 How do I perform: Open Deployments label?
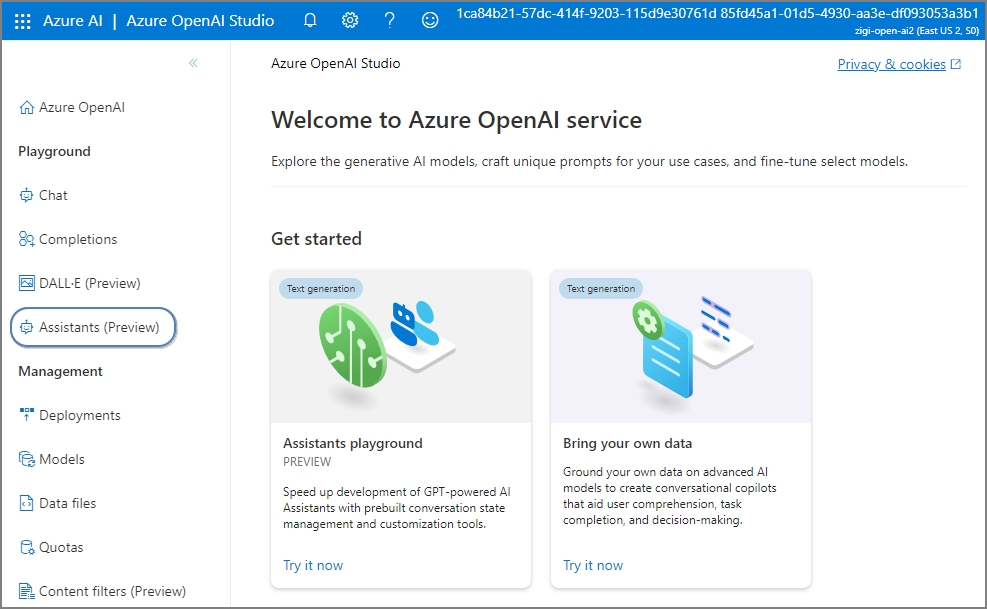click(79, 416)
